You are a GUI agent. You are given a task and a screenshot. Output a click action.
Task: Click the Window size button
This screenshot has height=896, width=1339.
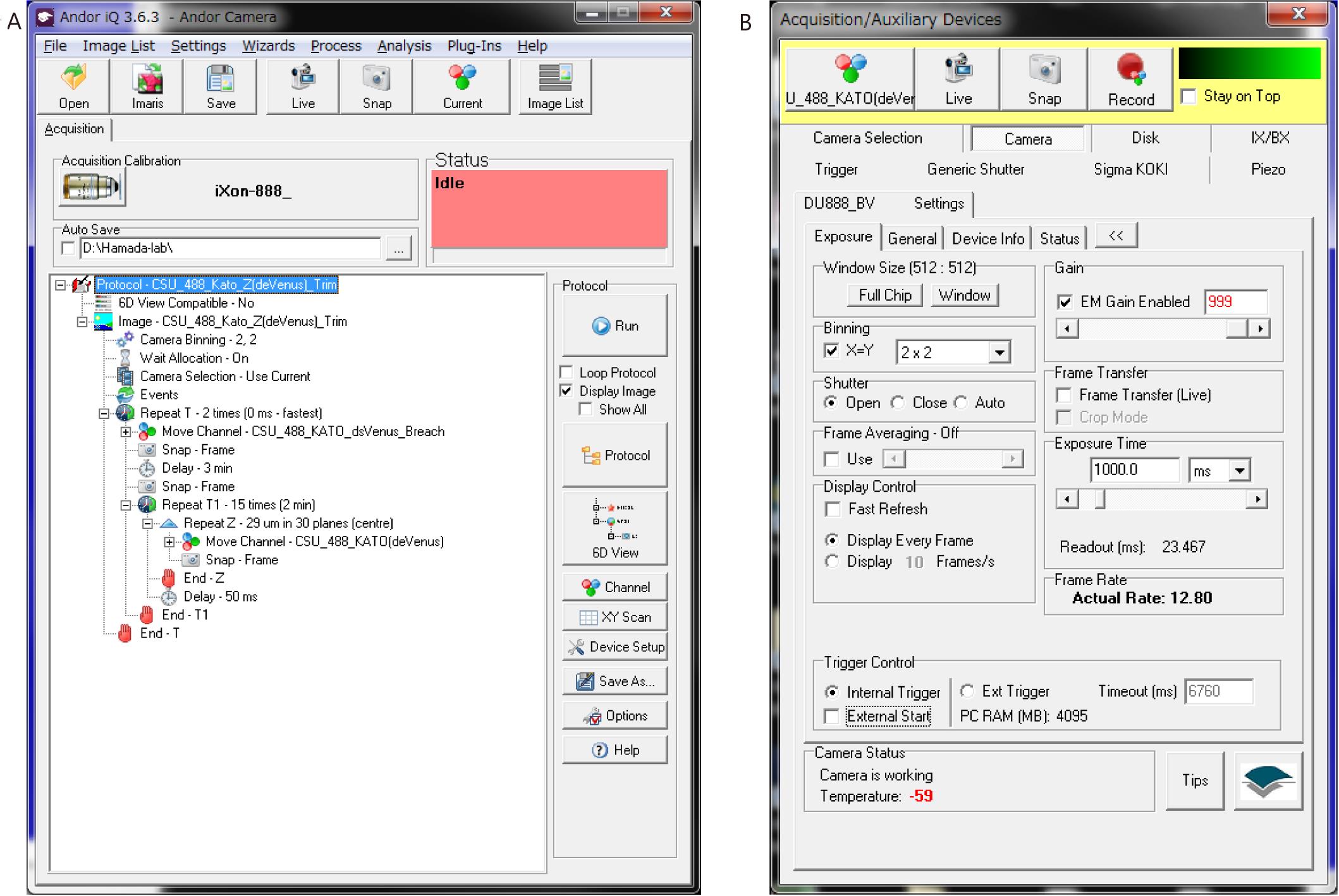coord(964,295)
